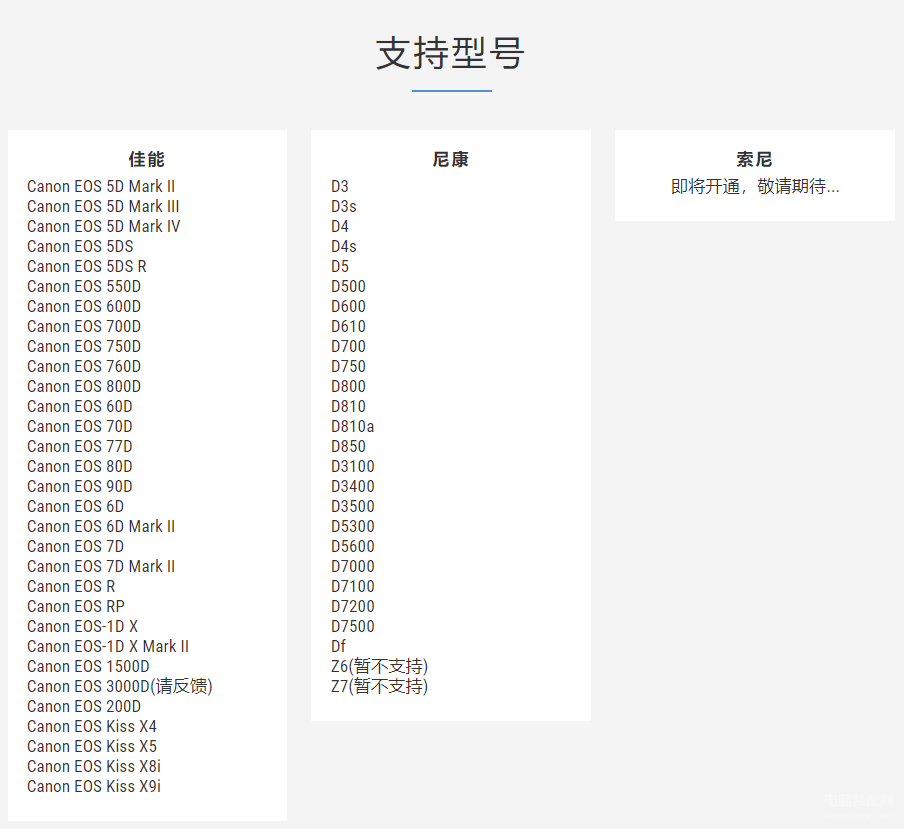Select the Nikon D610 row
The height and width of the screenshot is (829, 904).
(348, 326)
